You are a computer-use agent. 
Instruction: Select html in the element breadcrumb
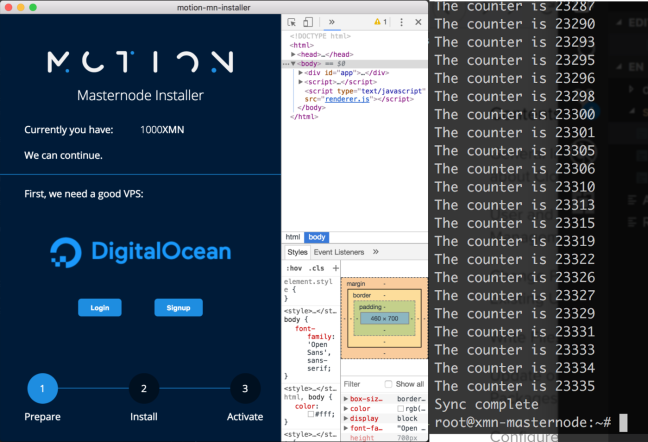[293, 237]
